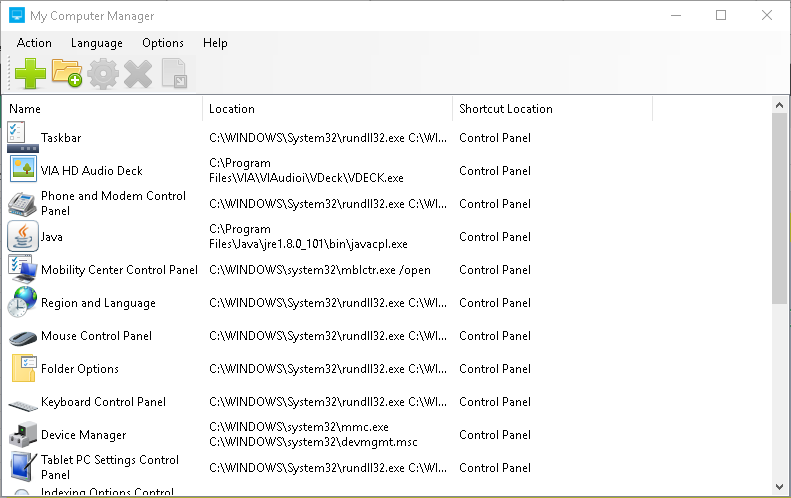Click Control Panel in the Device Manager row
Image resolution: width=791 pixels, height=498 pixels.
[495, 435]
